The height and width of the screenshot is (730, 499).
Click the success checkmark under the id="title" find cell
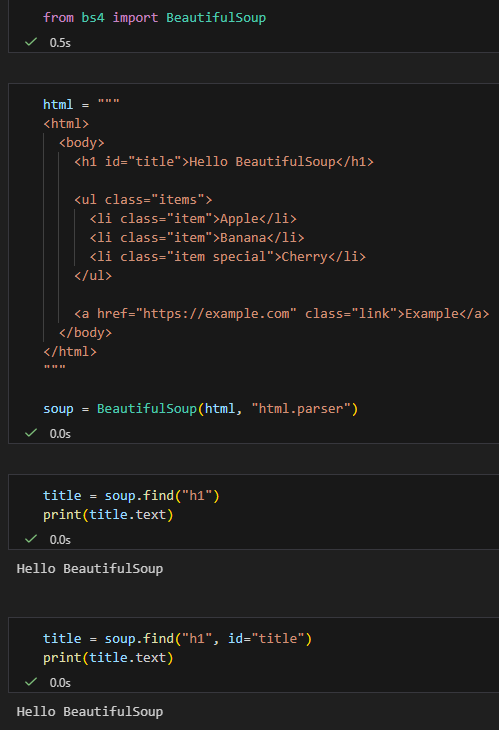(31, 683)
